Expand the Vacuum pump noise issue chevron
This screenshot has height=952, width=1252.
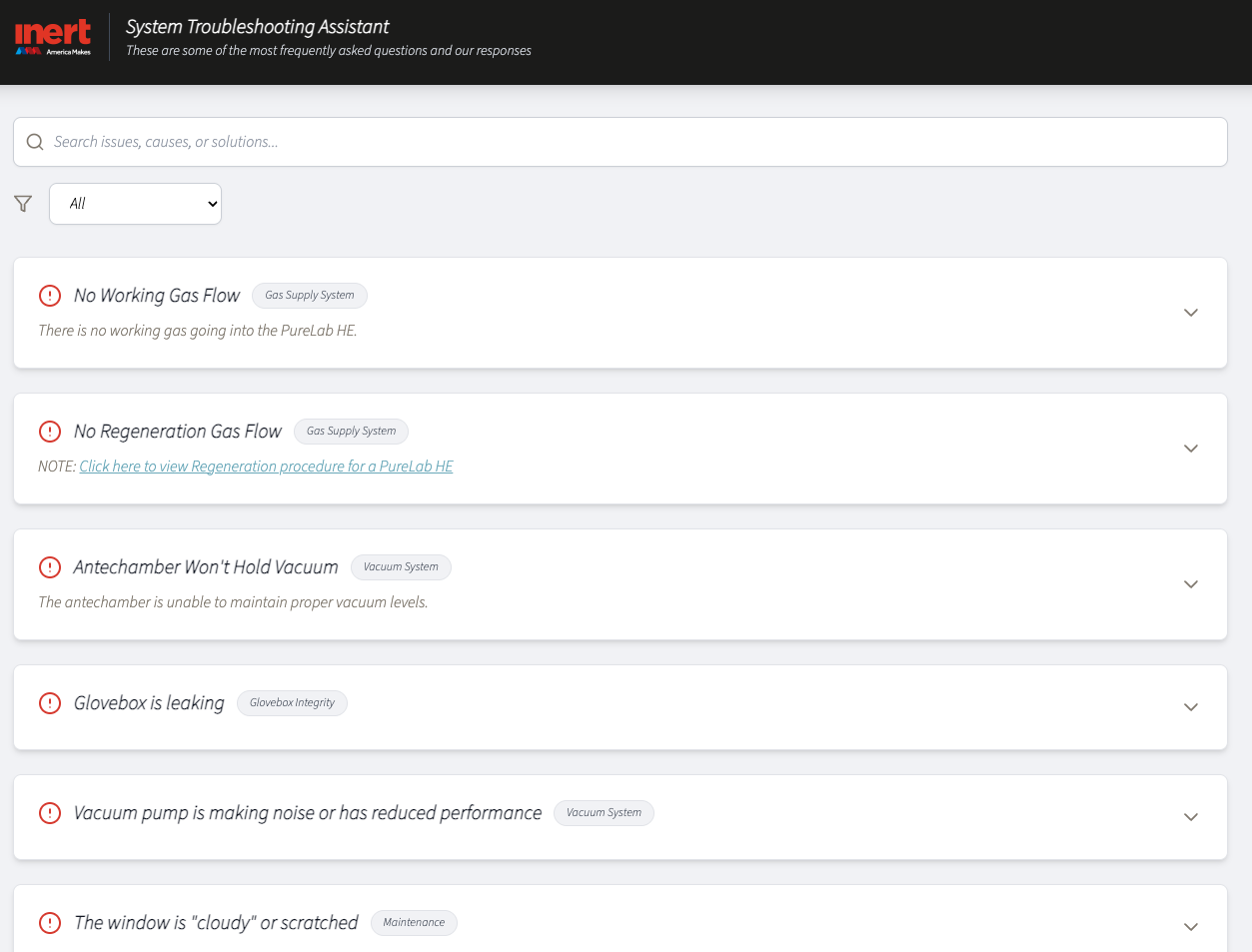[1191, 817]
